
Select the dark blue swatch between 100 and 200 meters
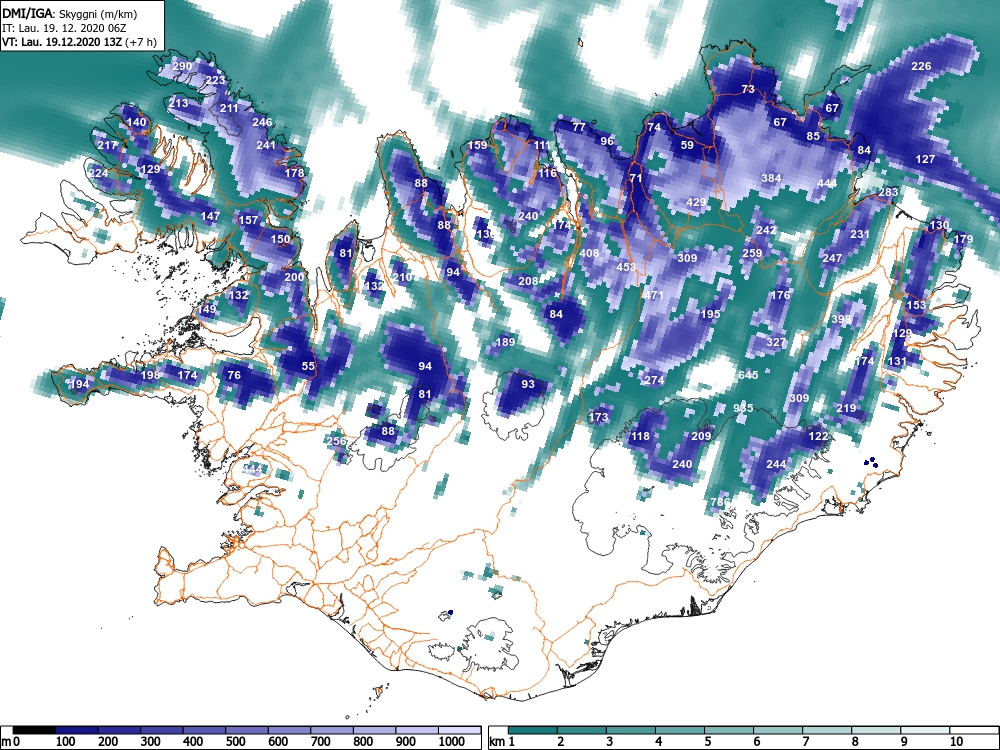(77, 730)
